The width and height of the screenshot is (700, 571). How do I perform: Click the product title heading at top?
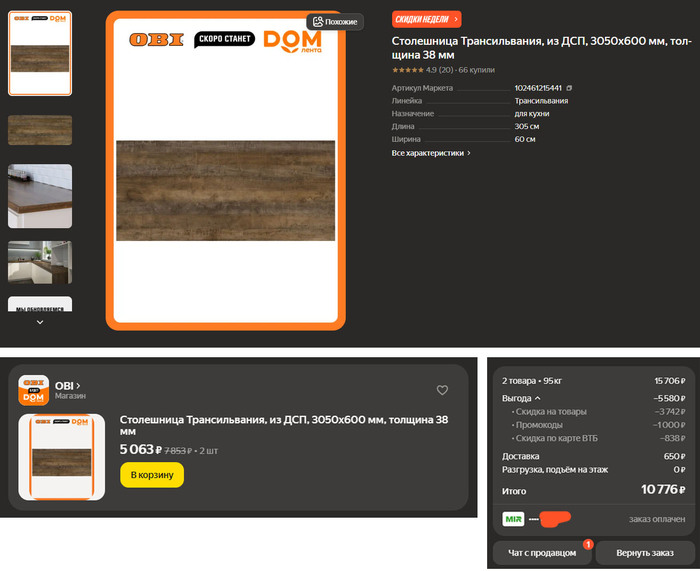(541, 48)
